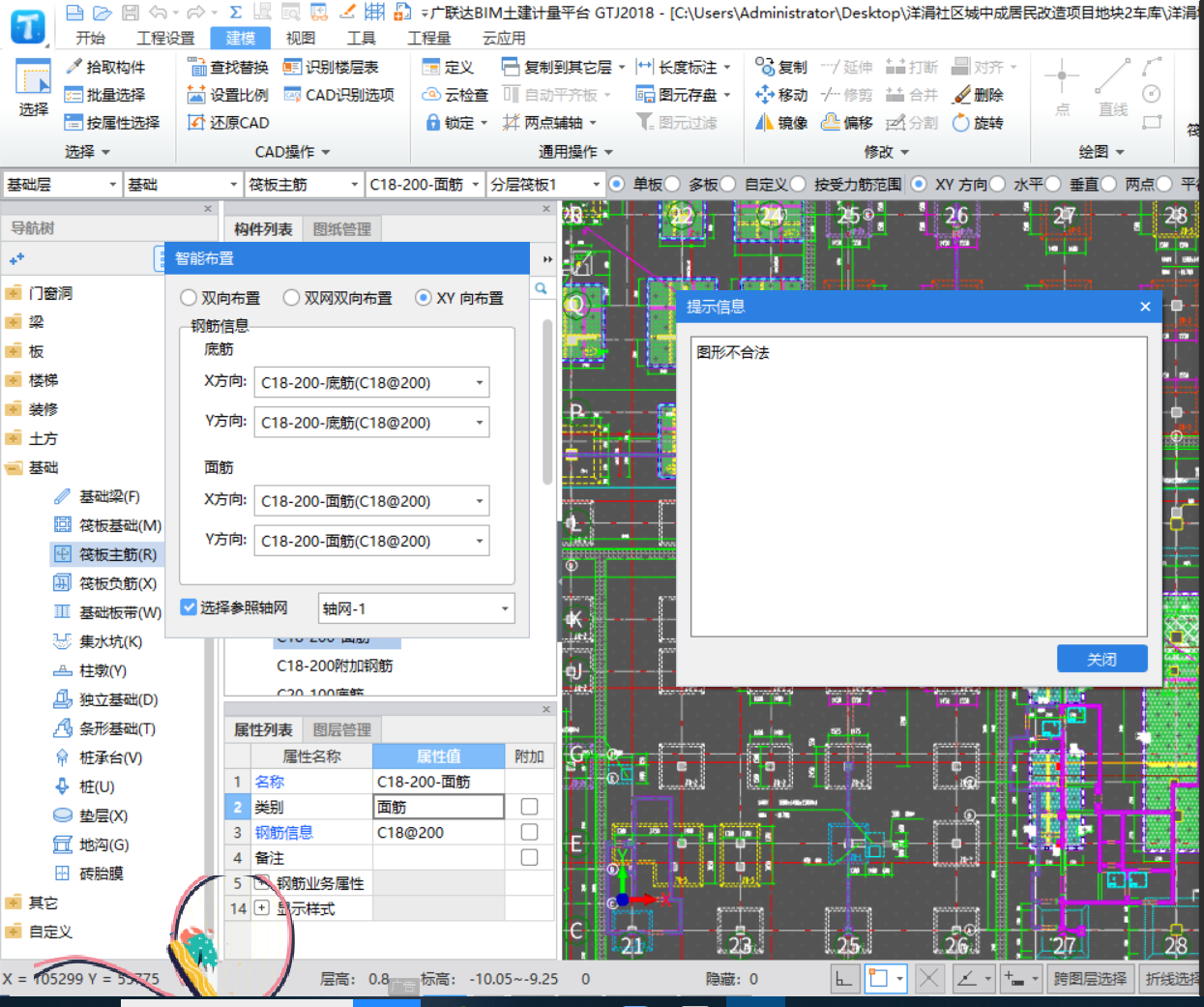Click the 锁定 lock tool
Viewport: 1204px width, 1007px height.
pos(455,123)
